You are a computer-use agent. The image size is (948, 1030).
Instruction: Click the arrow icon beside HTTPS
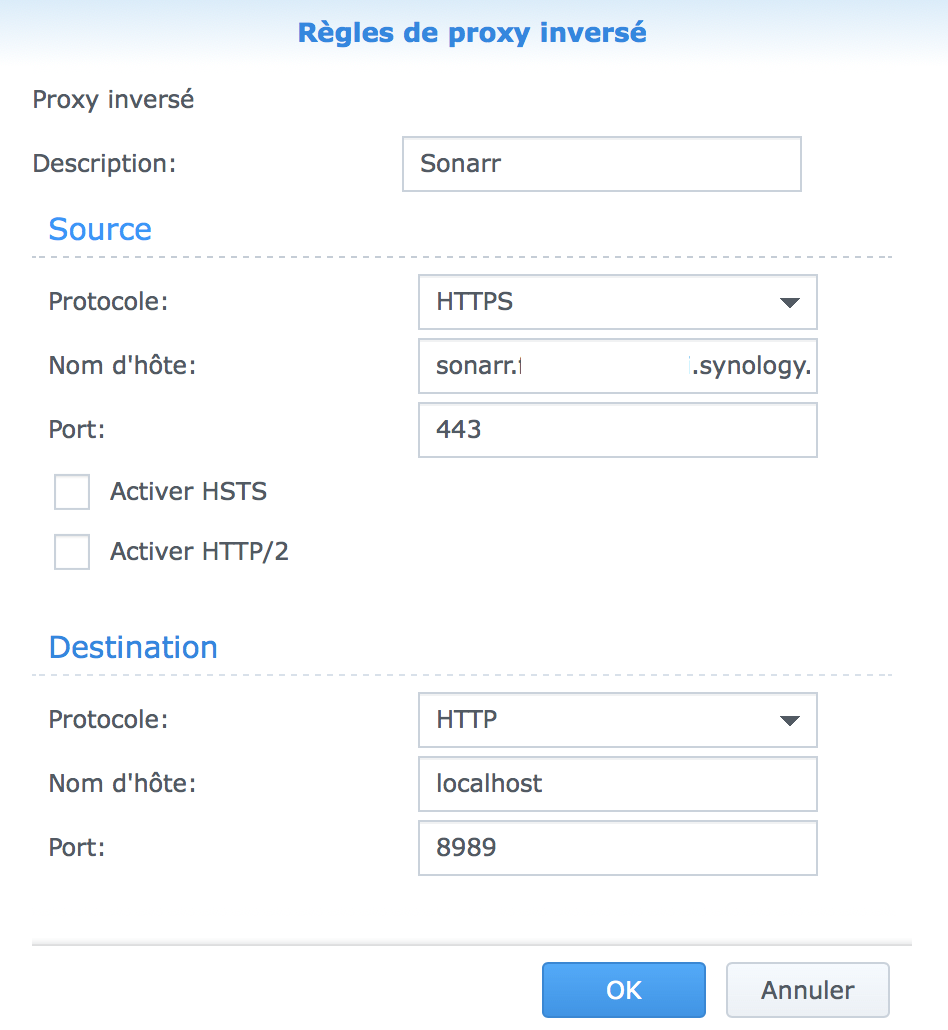[789, 302]
